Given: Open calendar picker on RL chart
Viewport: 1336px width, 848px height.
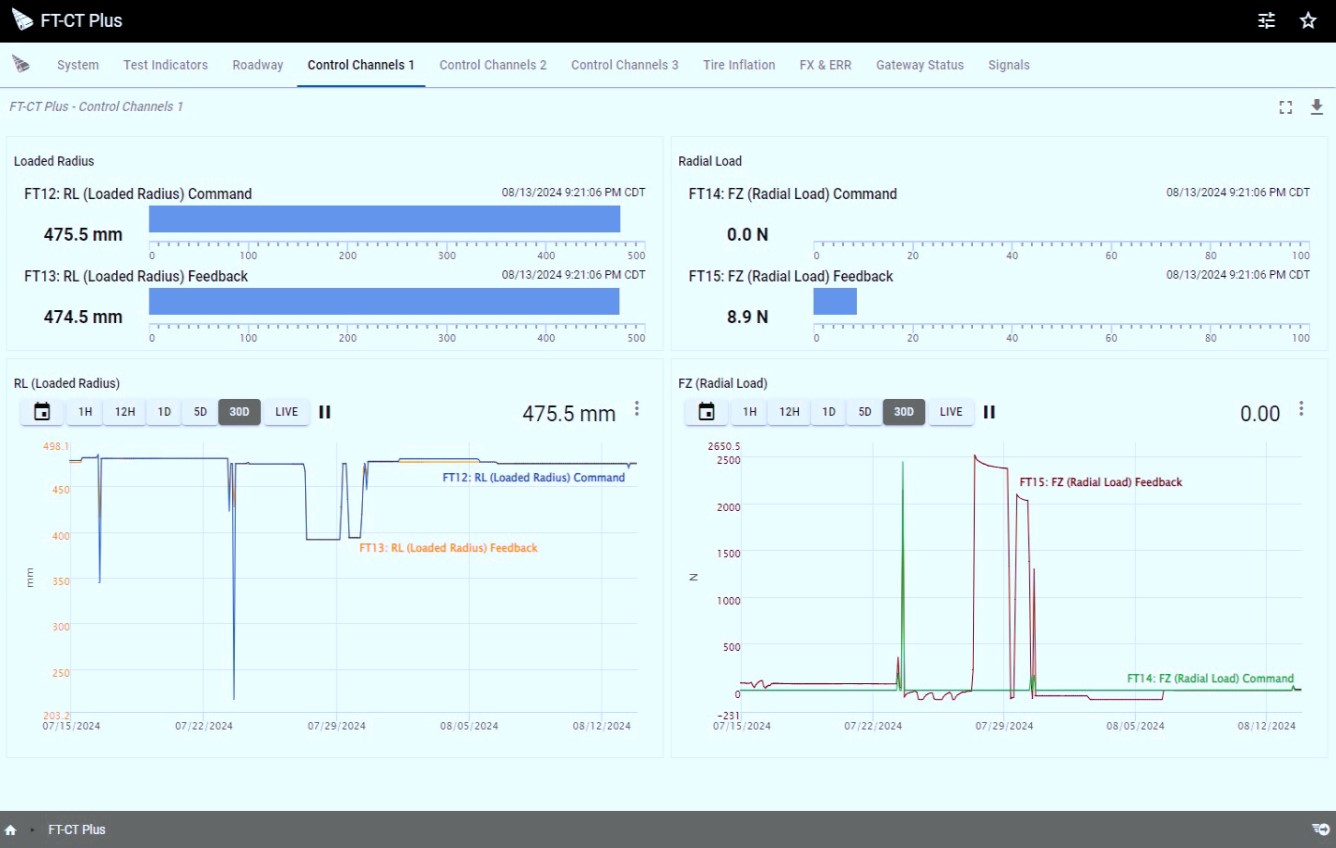Looking at the screenshot, I should coord(42,412).
